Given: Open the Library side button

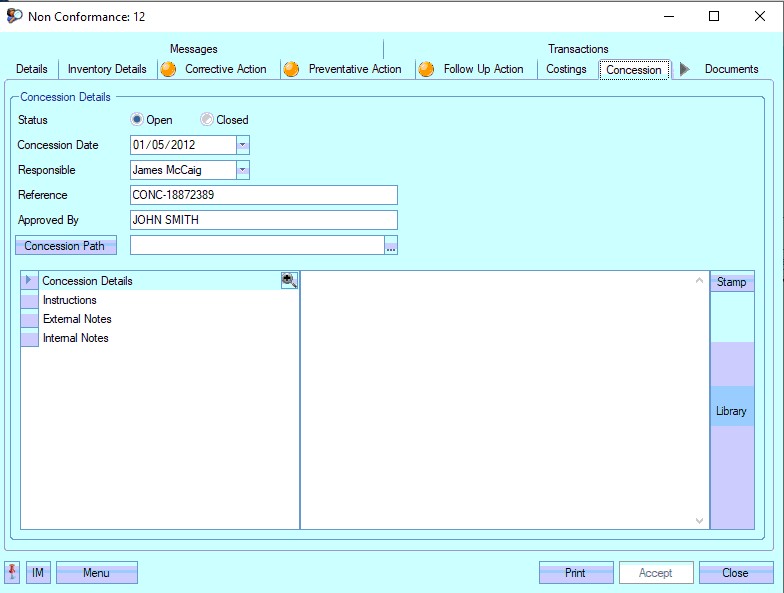Looking at the screenshot, I should [731, 411].
